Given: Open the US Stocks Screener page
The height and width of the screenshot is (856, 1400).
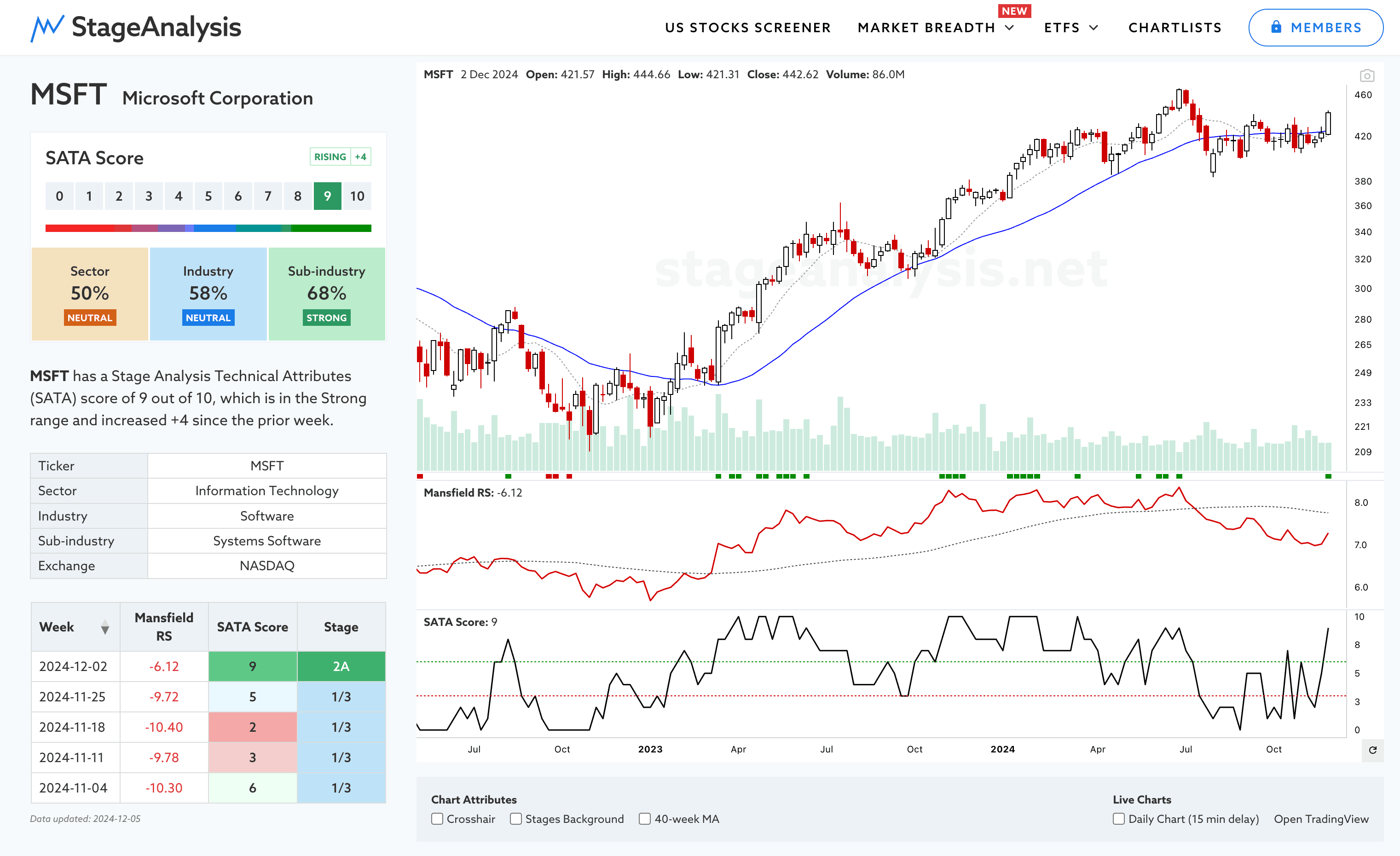Looking at the screenshot, I should tap(748, 28).
